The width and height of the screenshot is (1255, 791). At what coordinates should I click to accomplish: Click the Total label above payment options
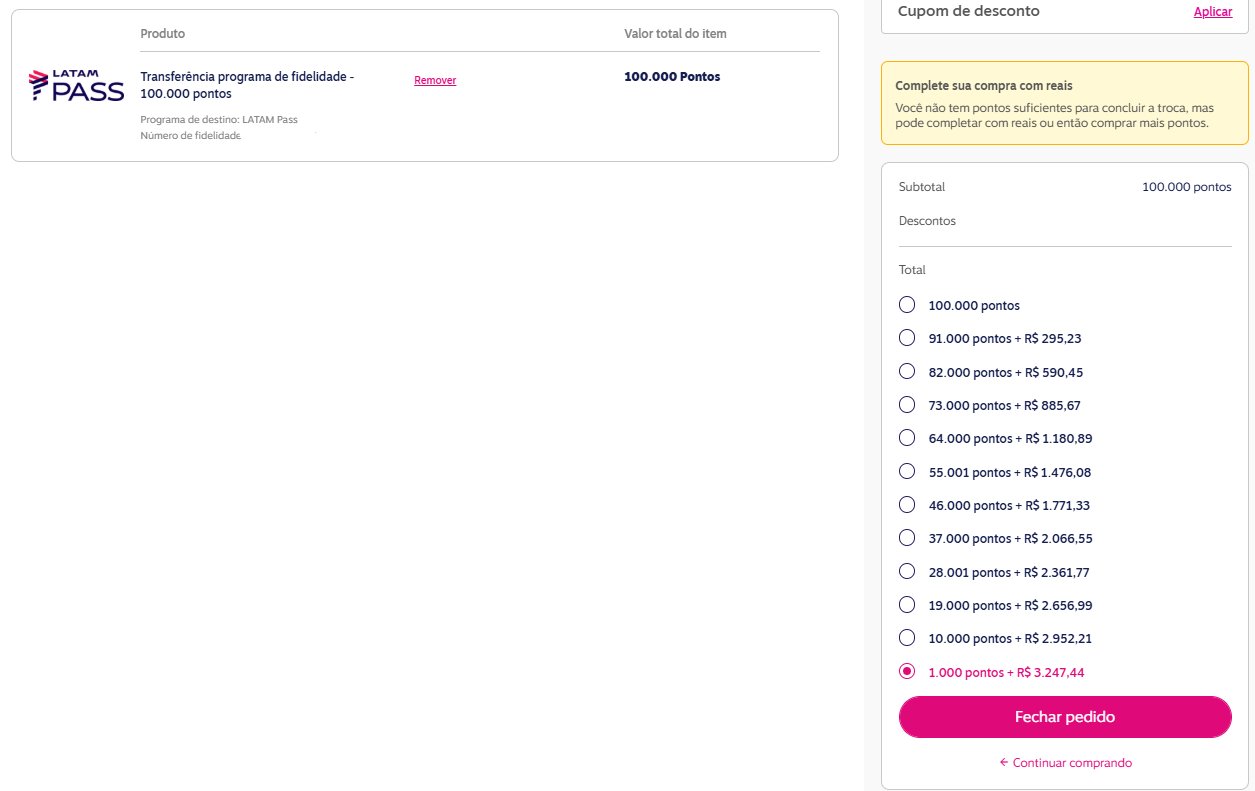coord(912,270)
